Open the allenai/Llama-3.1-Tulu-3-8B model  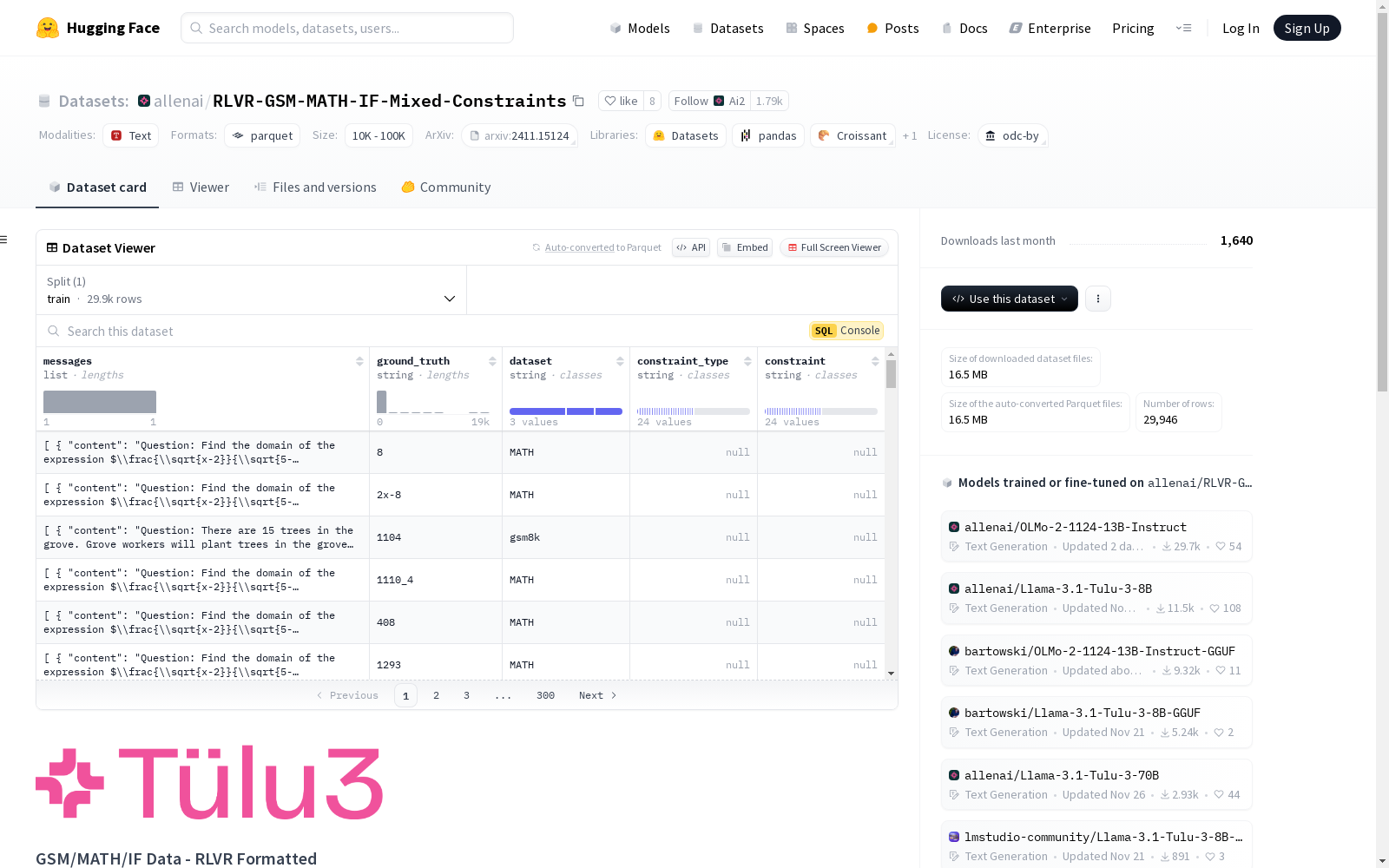coord(1096,598)
